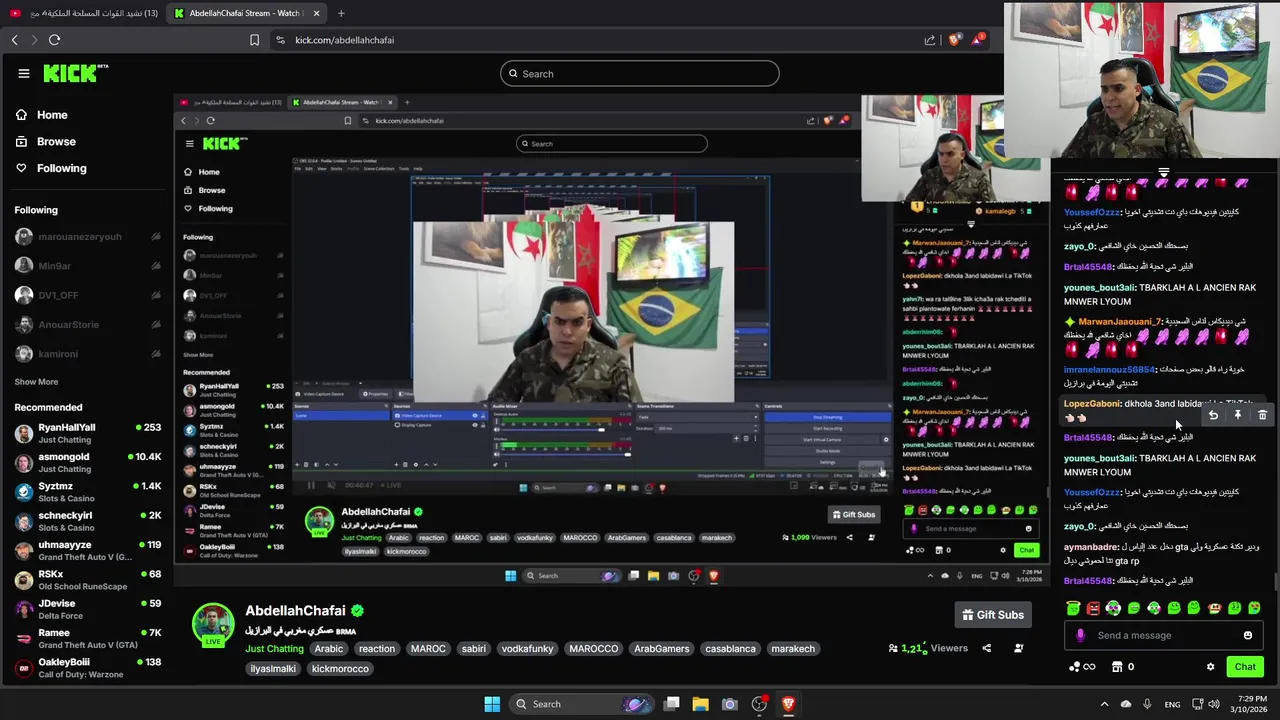Image resolution: width=1280 pixels, height=720 pixels.
Task: Go to Home in the Kick sidebar
Action: click(x=42, y=115)
